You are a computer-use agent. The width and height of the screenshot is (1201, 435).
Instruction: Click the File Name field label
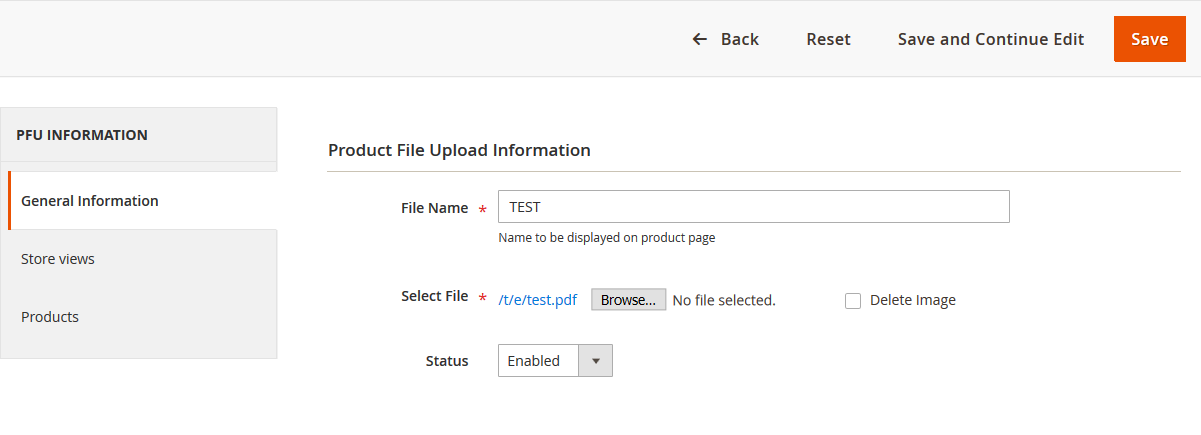(x=434, y=208)
